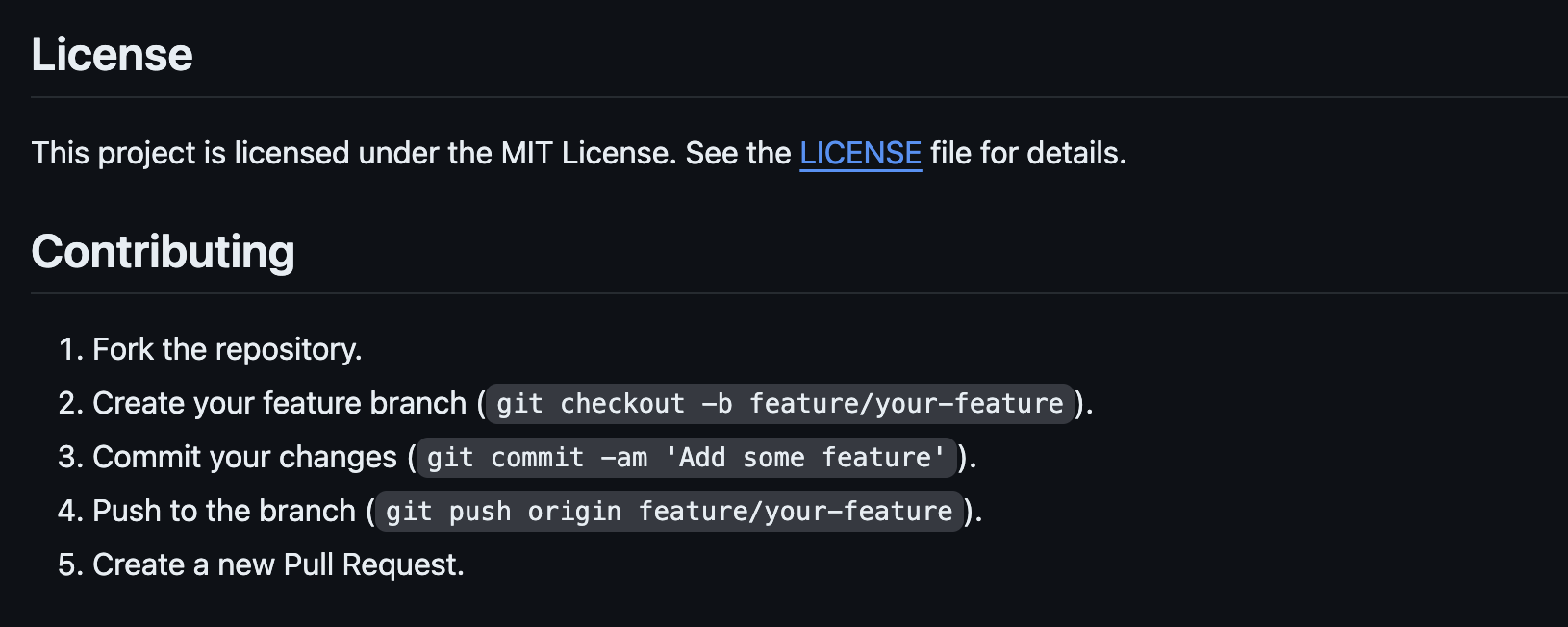Click the 'git checkout -b feature/your-feature' code snippet
Image resolution: width=1568 pixels, height=627 pixels.
point(779,404)
